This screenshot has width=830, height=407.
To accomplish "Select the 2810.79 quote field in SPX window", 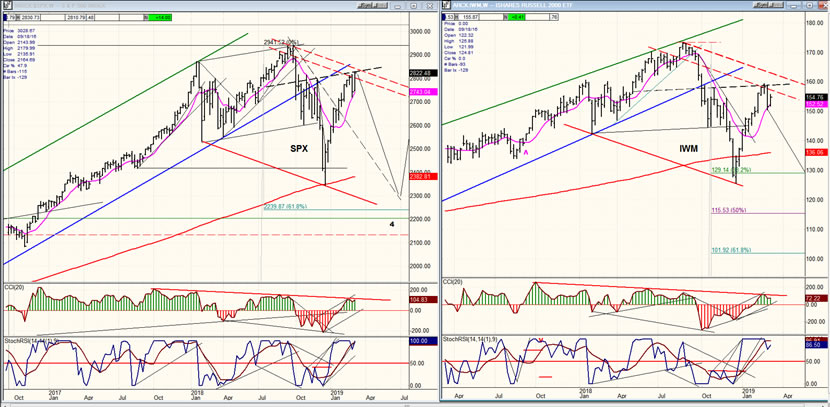I will [x=76, y=17].
